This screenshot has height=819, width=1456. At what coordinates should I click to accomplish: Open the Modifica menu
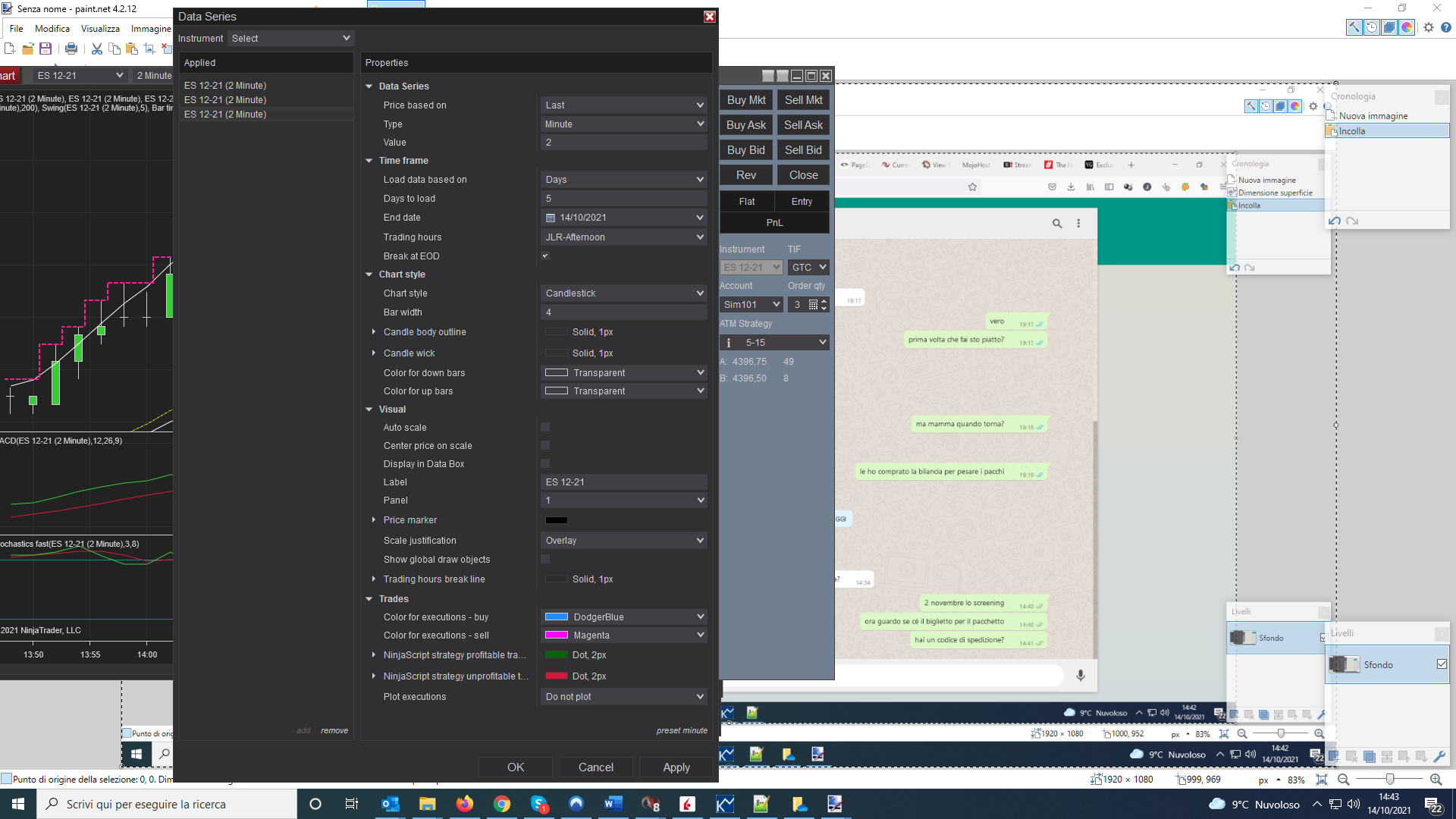pyautogui.click(x=52, y=29)
